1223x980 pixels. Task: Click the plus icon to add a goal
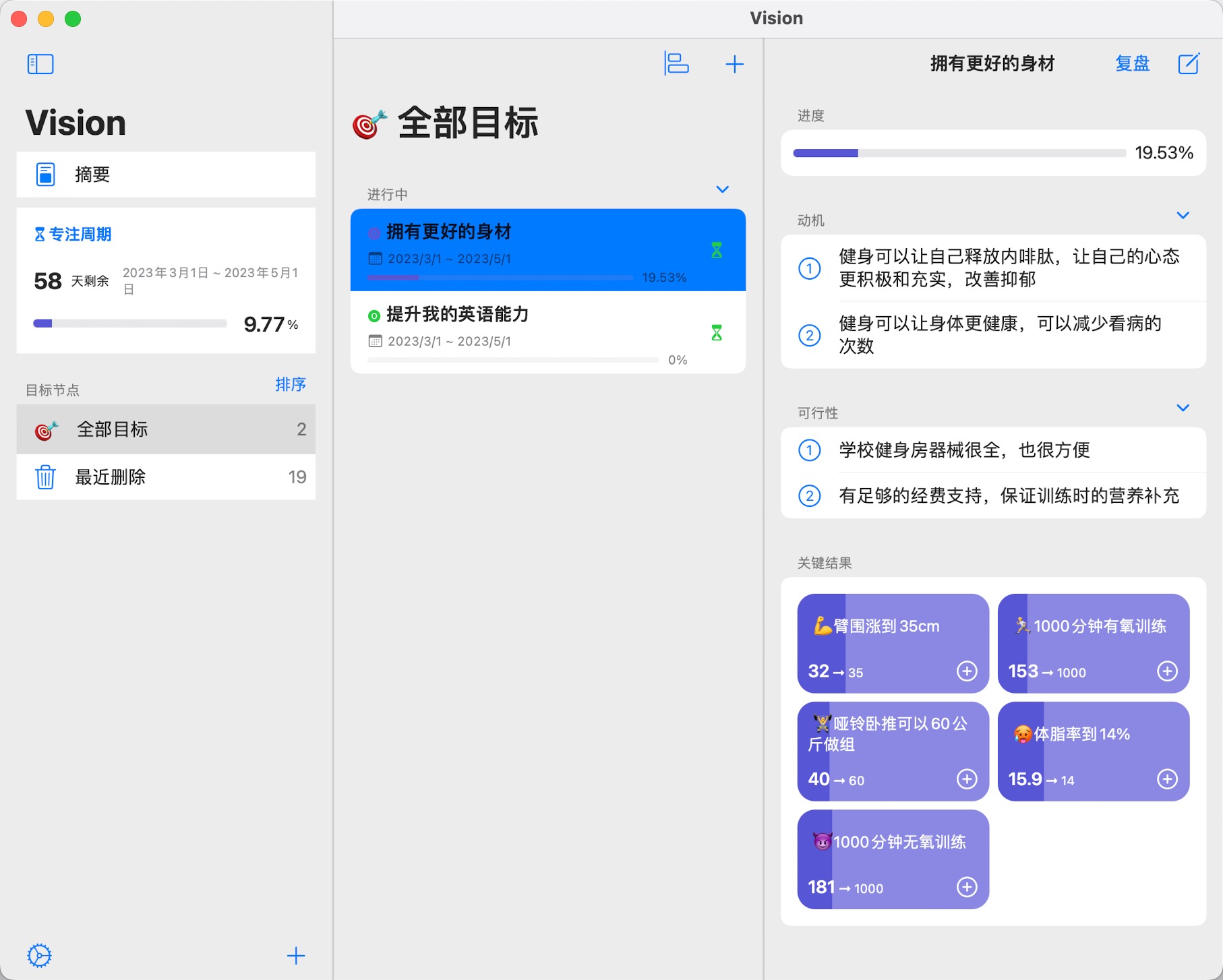[x=734, y=64]
